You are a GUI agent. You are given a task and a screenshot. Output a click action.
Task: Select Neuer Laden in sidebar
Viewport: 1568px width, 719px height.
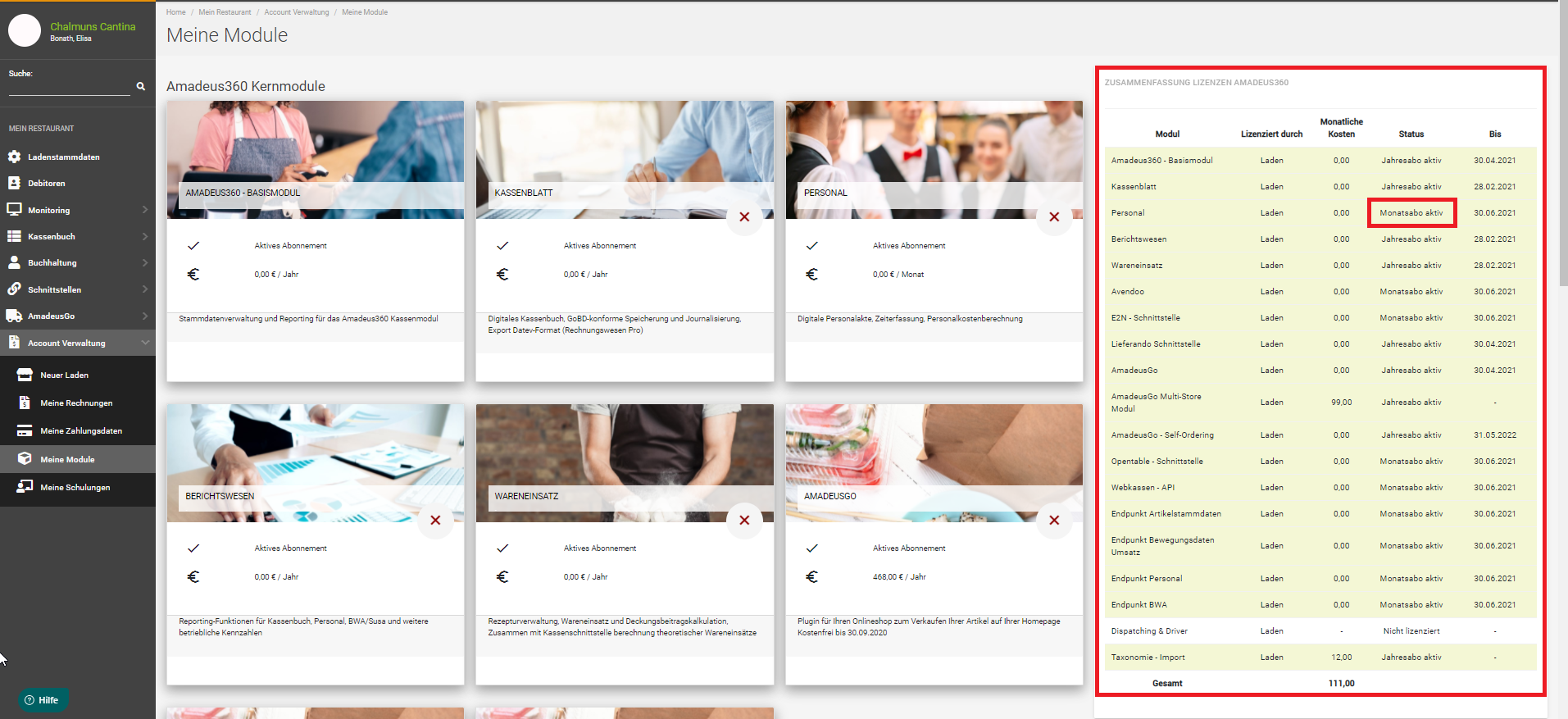click(78, 375)
